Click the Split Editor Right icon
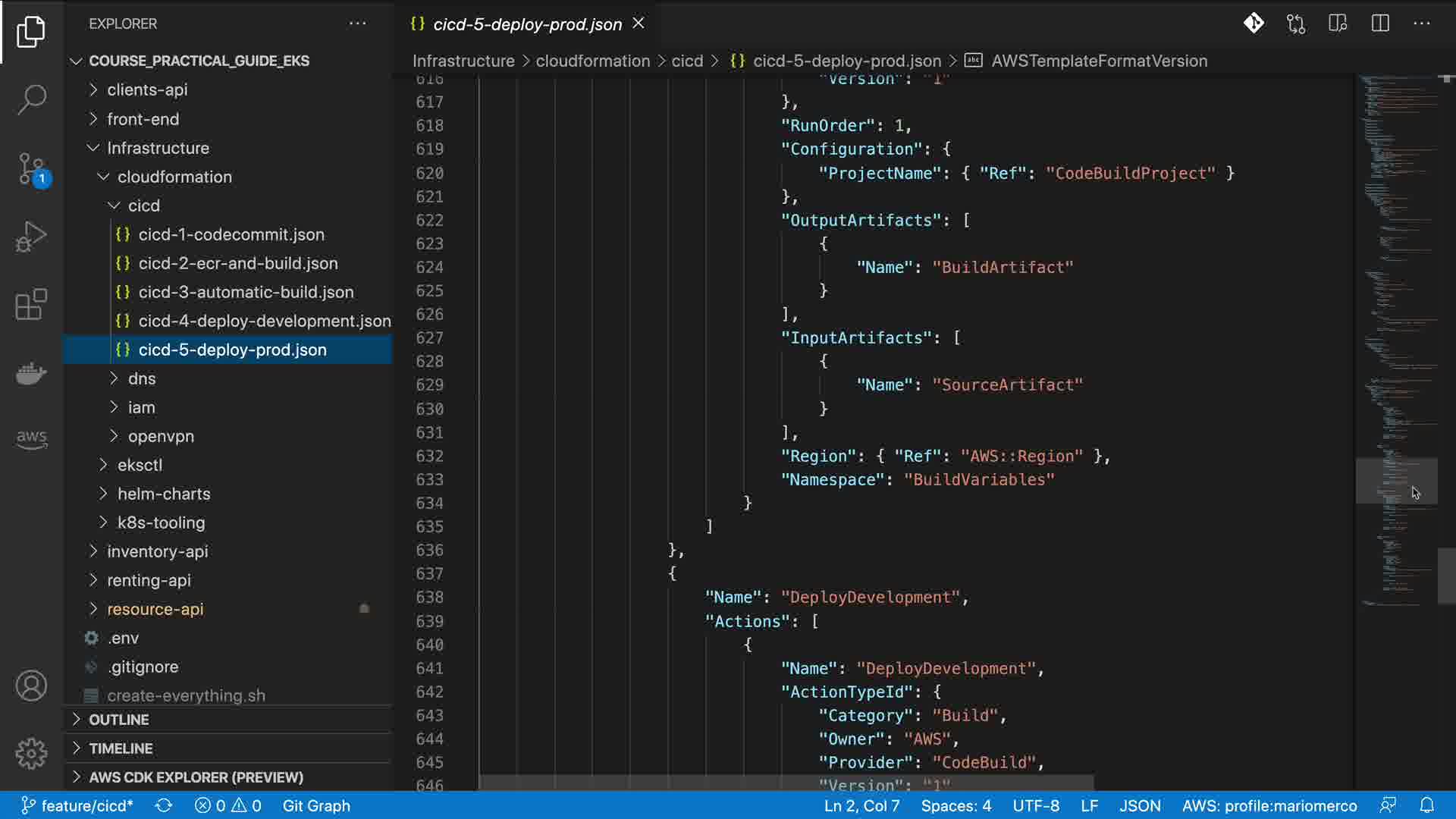Viewport: 1456px width, 819px height. pyautogui.click(x=1380, y=24)
